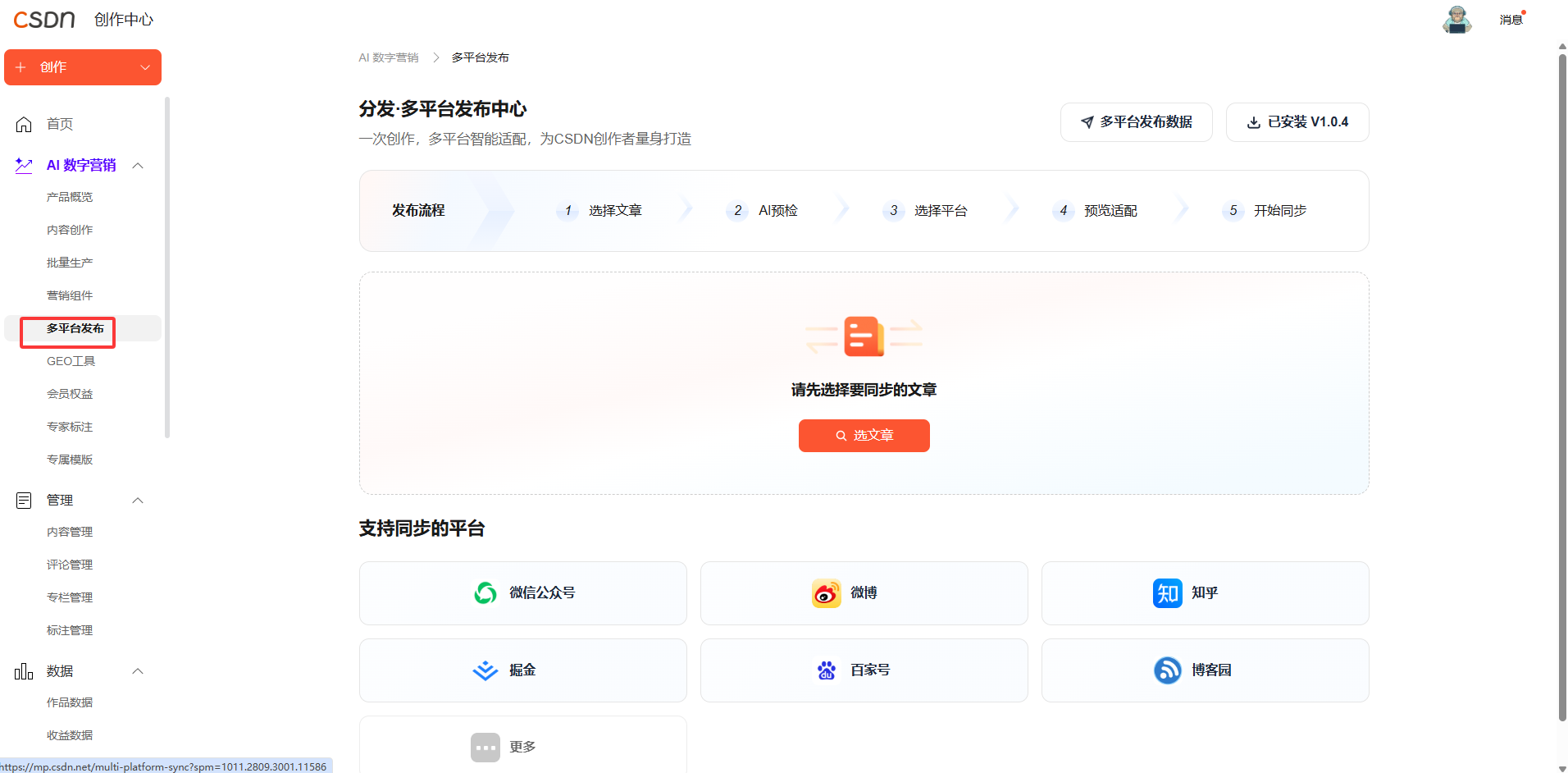Open GEO工具 in sidebar
The width and height of the screenshot is (1568, 773).
[71, 361]
